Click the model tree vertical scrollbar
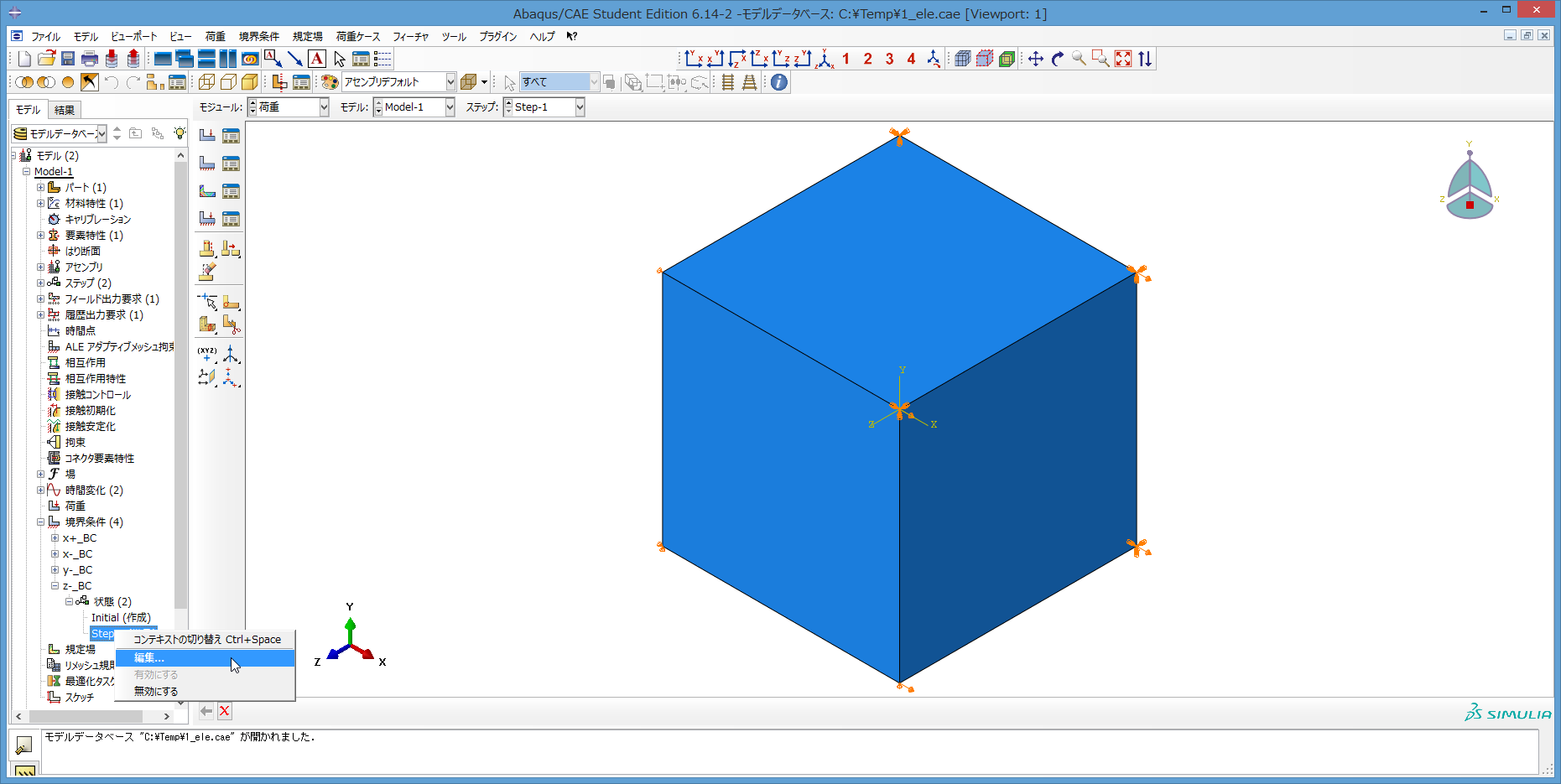Image resolution: width=1561 pixels, height=784 pixels. click(x=180, y=385)
